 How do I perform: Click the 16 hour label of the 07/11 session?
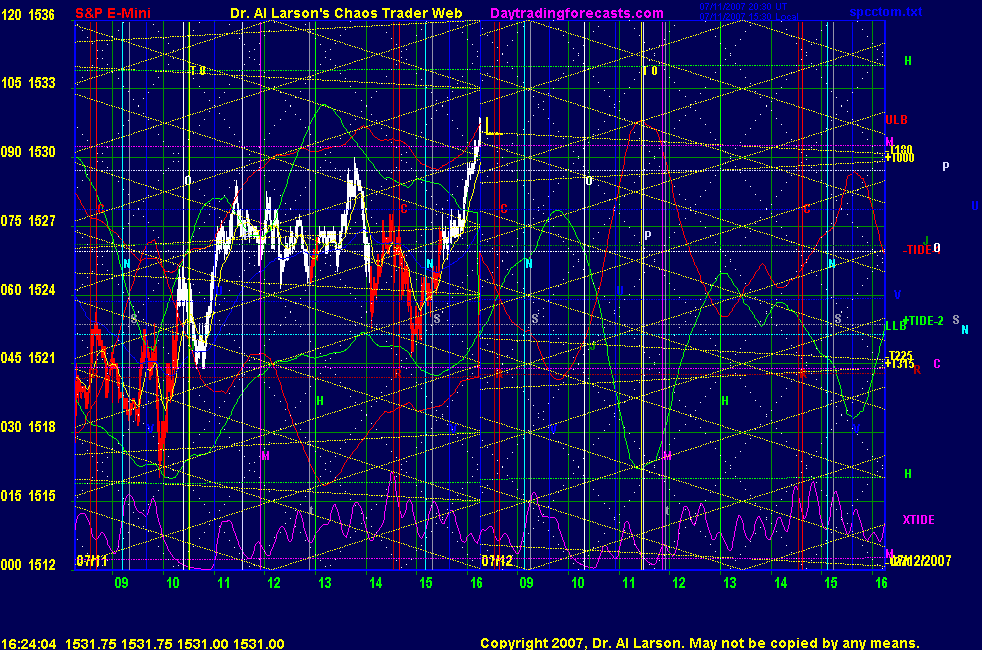[477, 583]
